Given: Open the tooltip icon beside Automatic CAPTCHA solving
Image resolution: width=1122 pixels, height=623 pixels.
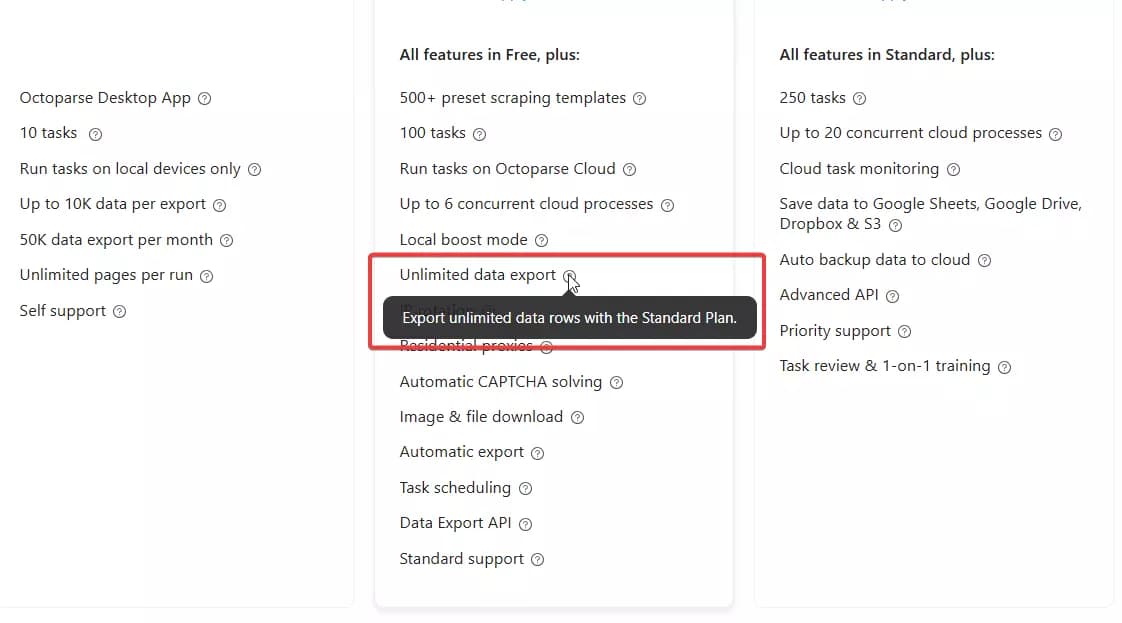Looking at the screenshot, I should click(616, 382).
